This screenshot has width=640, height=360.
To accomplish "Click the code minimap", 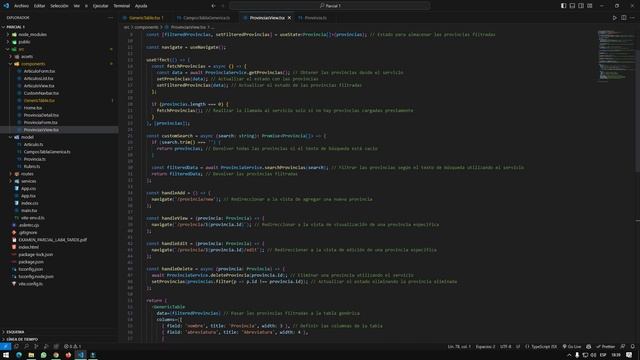I will tap(615, 55).
